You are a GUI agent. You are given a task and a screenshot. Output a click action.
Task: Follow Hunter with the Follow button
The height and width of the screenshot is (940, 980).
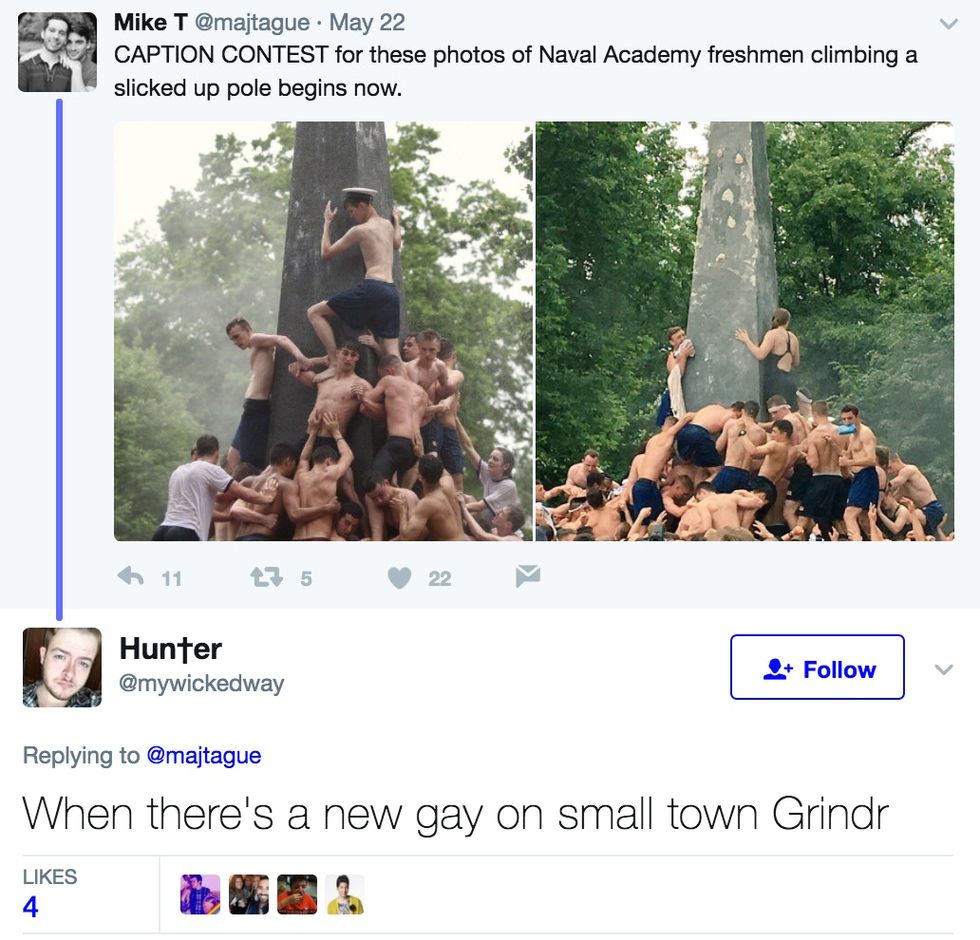pyautogui.click(x=818, y=667)
